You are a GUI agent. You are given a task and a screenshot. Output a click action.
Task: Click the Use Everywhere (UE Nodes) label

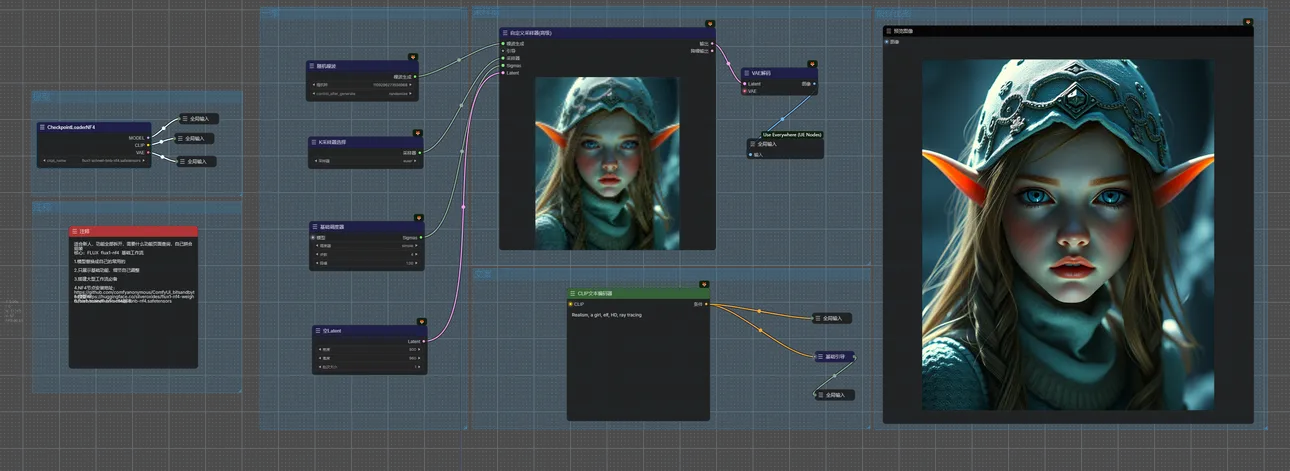point(791,134)
